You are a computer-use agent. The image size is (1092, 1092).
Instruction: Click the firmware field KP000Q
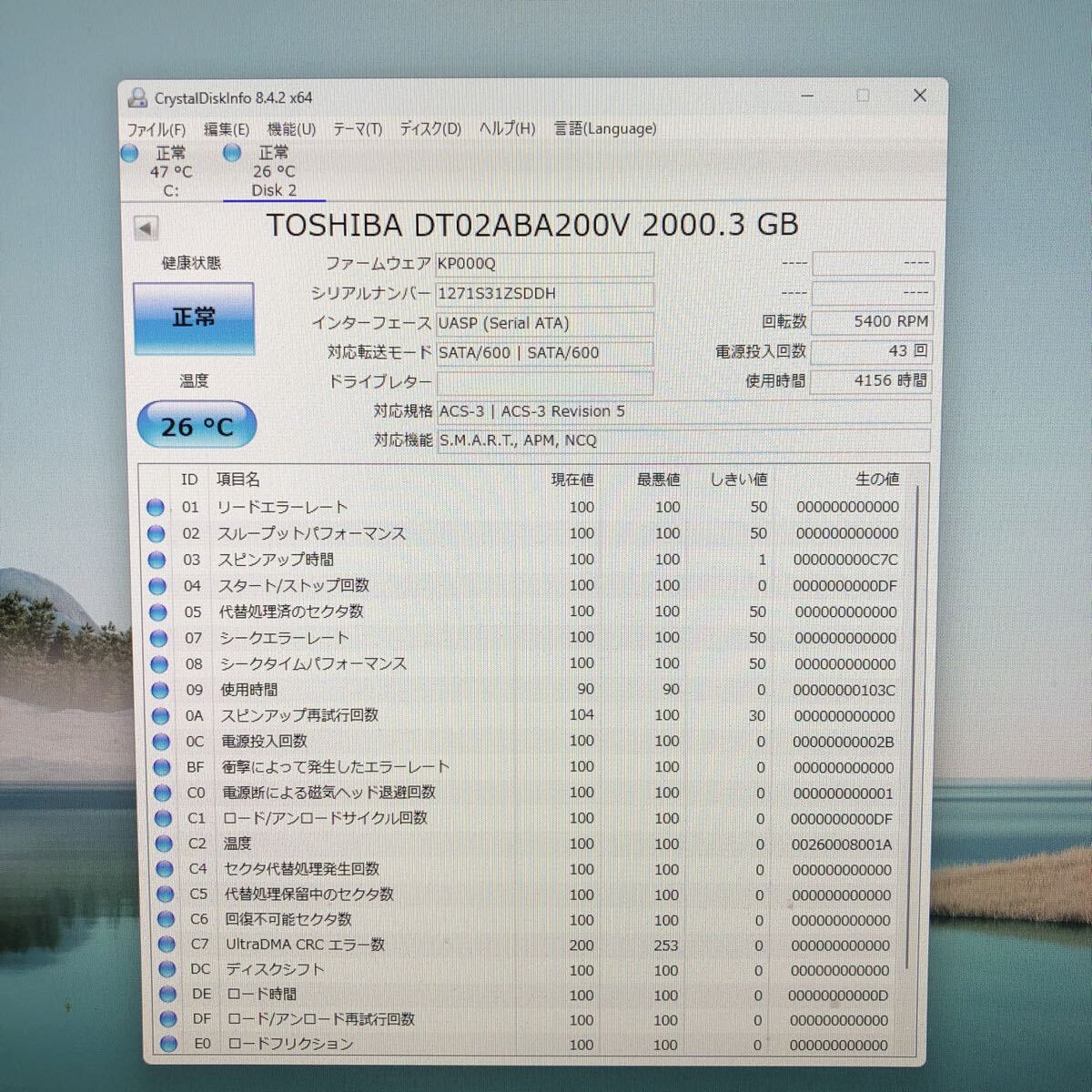click(x=544, y=264)
